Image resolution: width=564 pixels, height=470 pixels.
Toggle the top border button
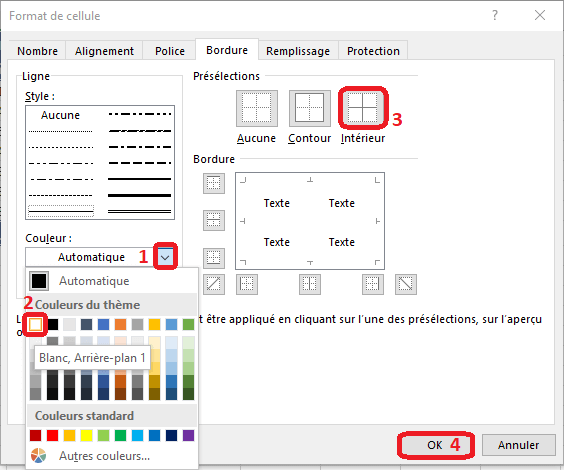click(x=214, y=183)
